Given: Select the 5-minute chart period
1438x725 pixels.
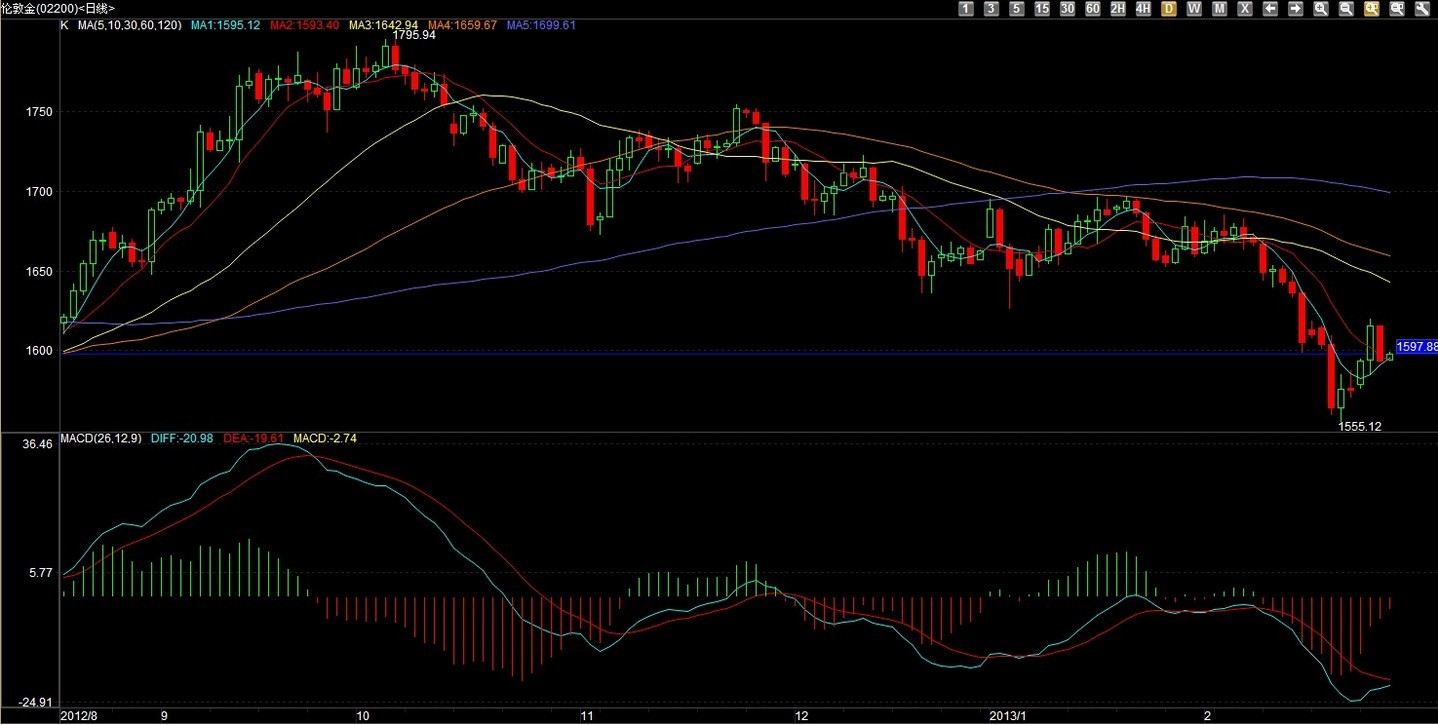Looking at the screenshot, I should tap(1016, 8).
